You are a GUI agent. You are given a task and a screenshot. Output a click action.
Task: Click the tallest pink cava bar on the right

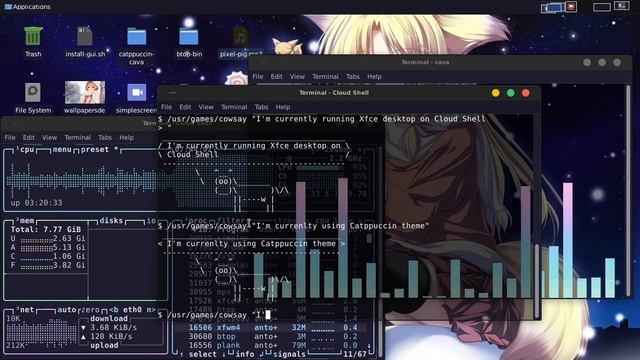pos(567,240)
